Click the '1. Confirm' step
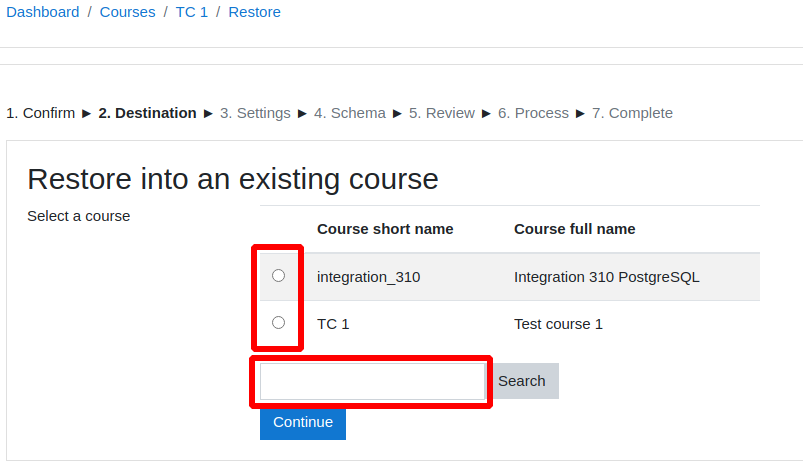Screen dimensions: 803x468 pos(40,113)
